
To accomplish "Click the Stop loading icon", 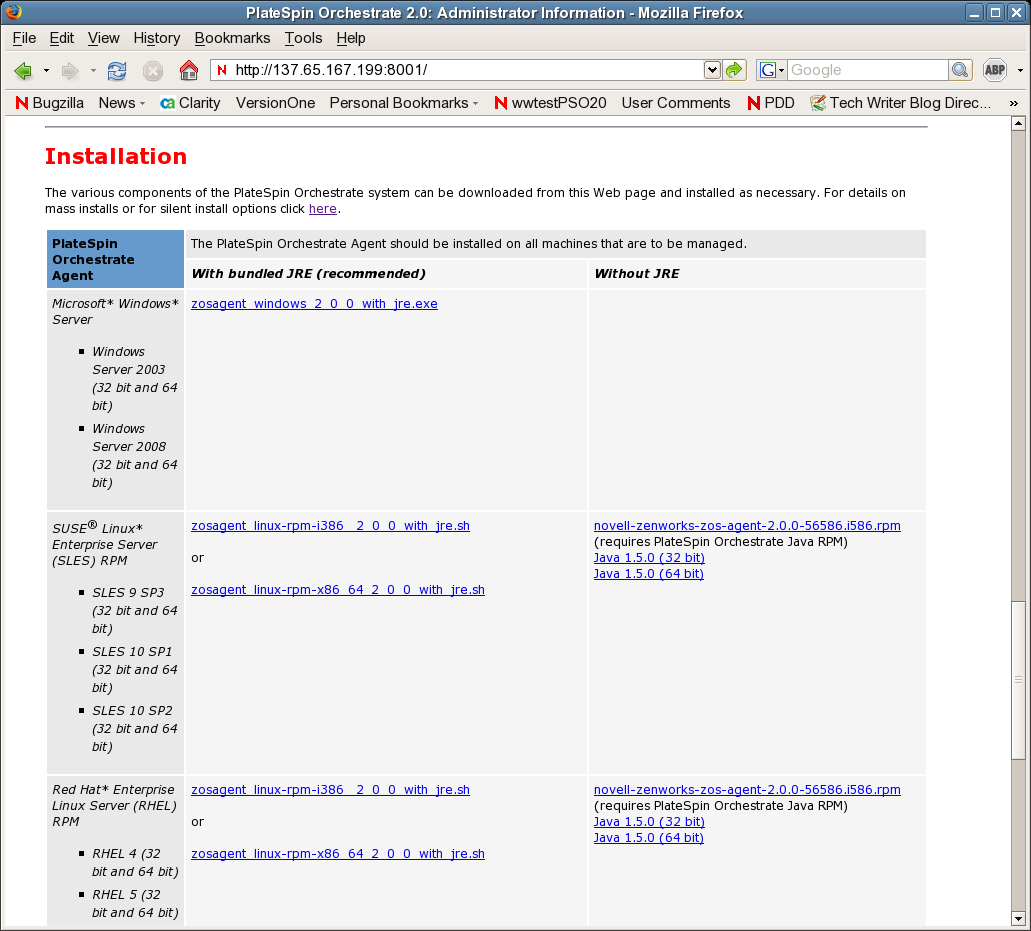I will [x=153, y=70].
